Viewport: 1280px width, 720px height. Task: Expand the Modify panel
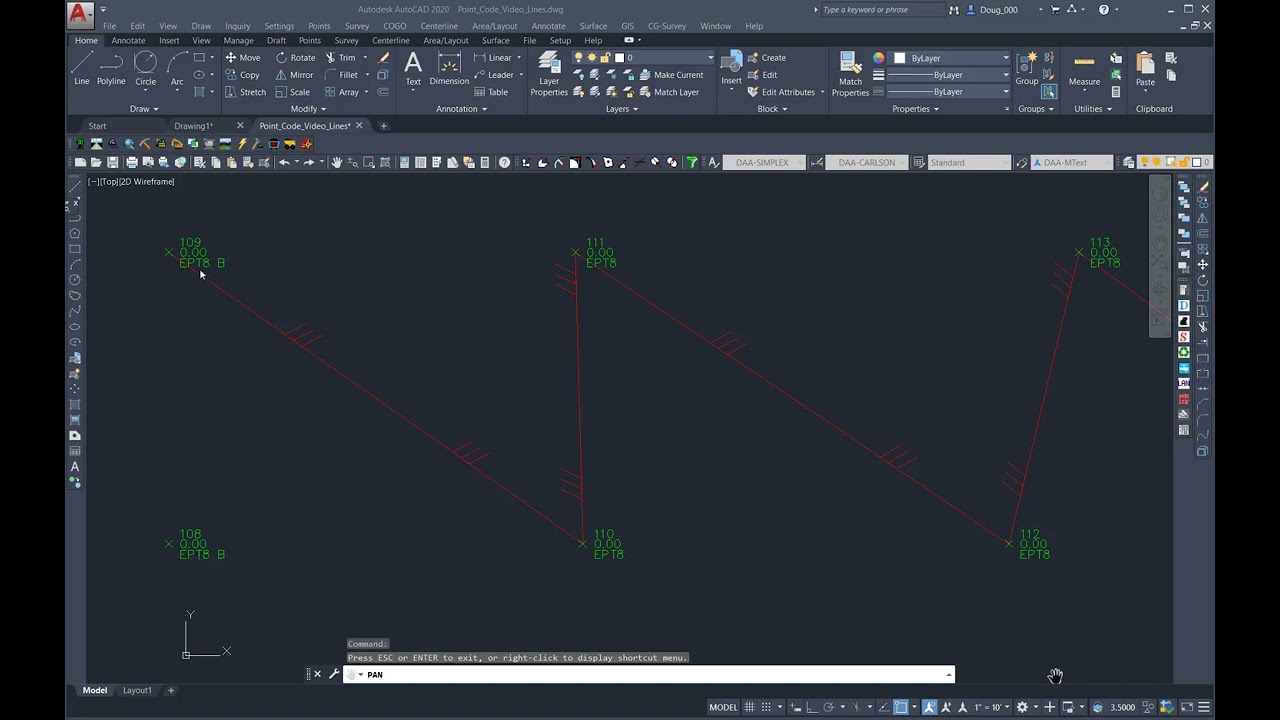(308, 109)
